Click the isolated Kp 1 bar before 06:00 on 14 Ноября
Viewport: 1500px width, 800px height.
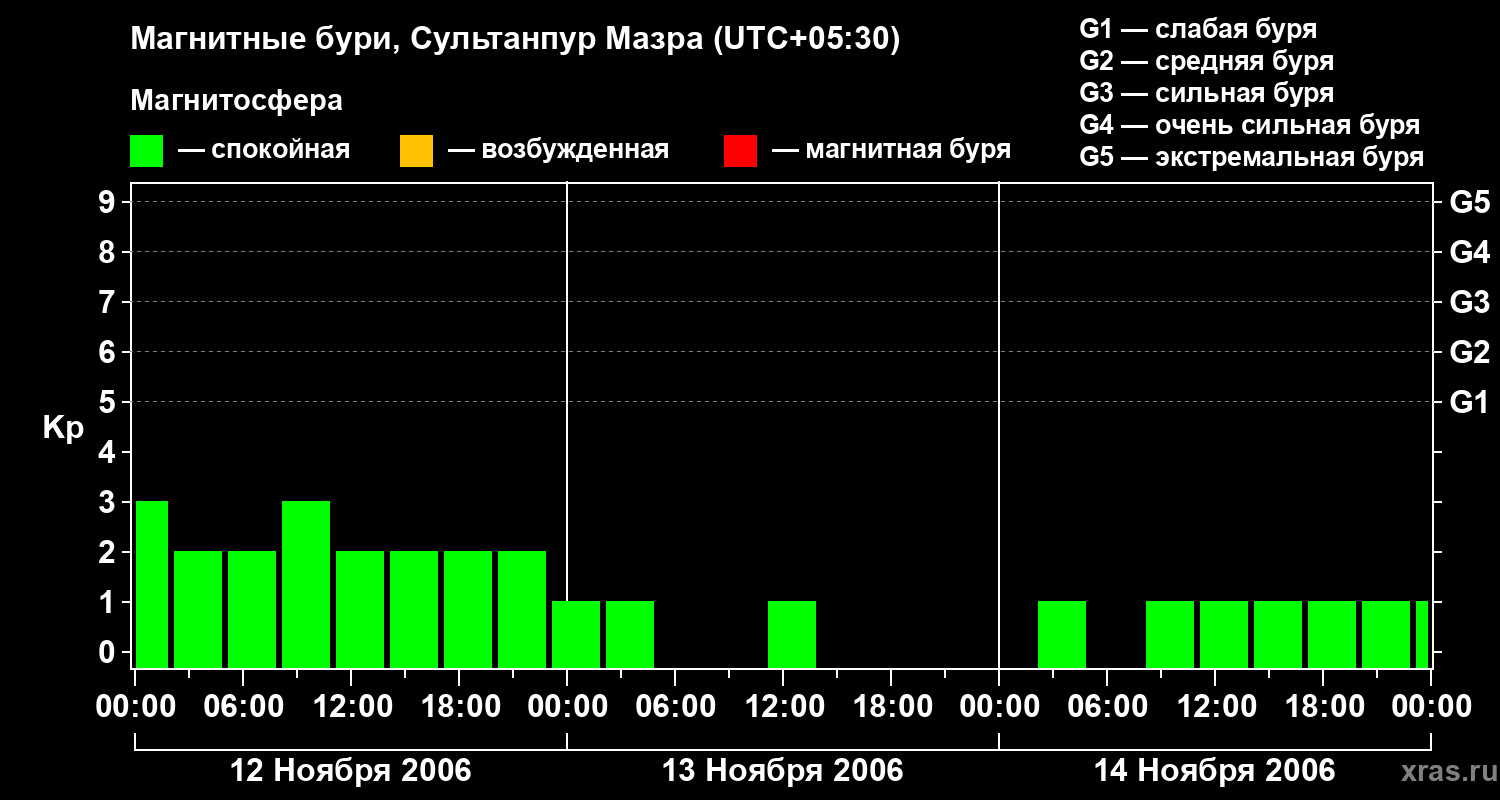pos(1062,634)
